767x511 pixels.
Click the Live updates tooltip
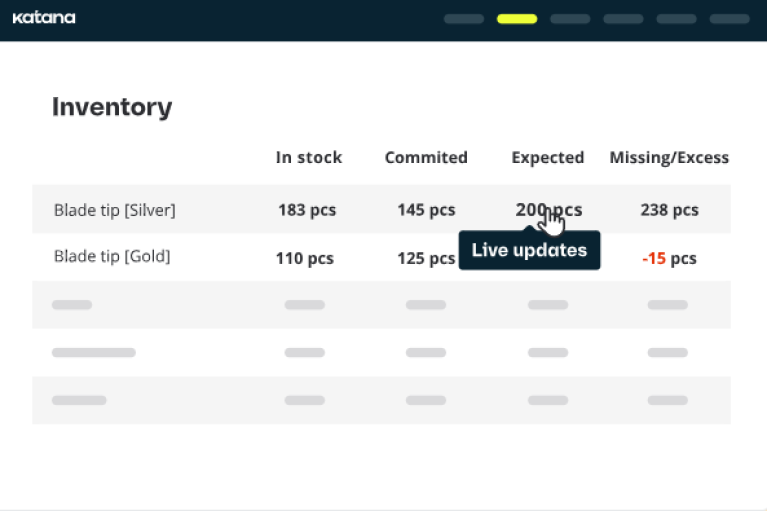529,250
